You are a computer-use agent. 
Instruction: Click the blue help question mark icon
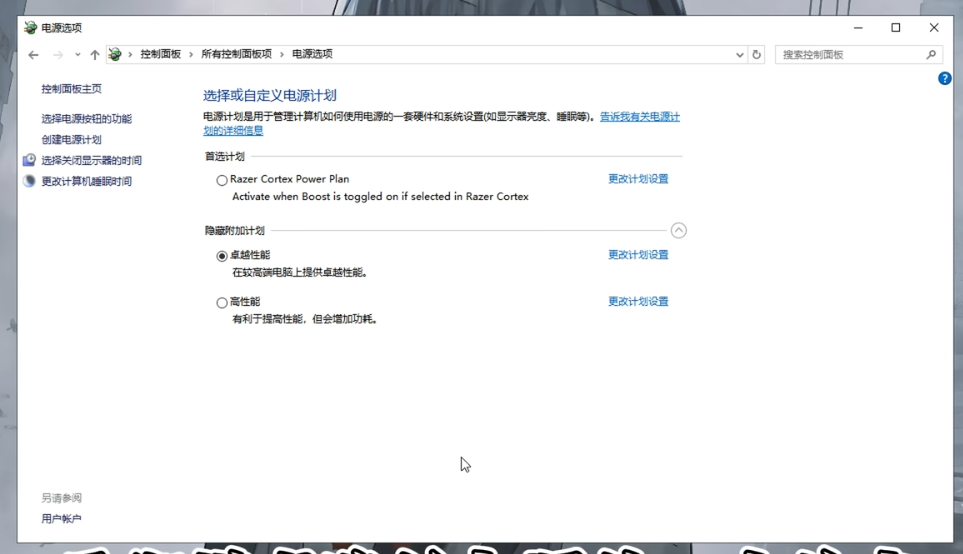944,78
